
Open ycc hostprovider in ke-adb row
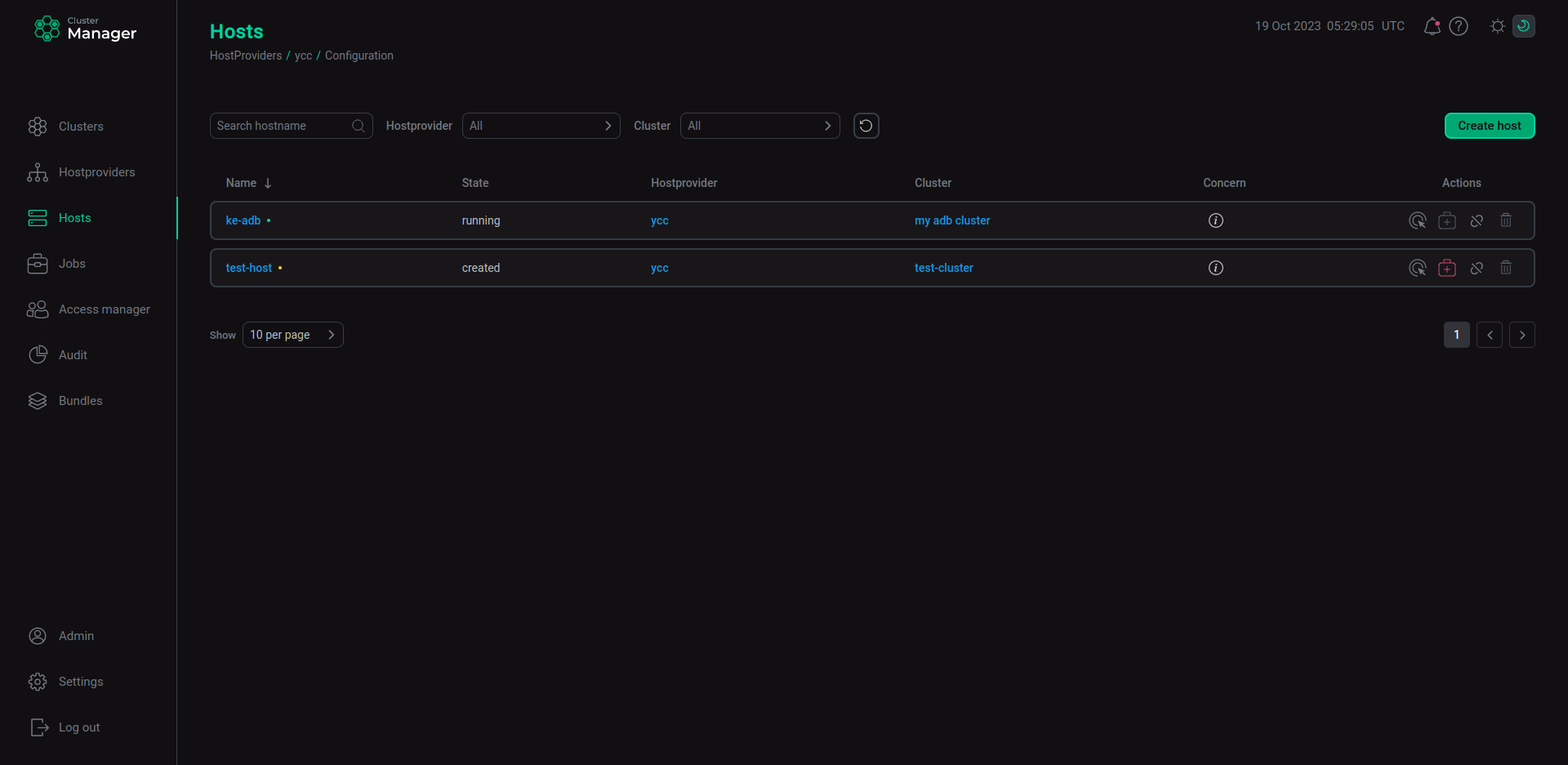[660, 220]
